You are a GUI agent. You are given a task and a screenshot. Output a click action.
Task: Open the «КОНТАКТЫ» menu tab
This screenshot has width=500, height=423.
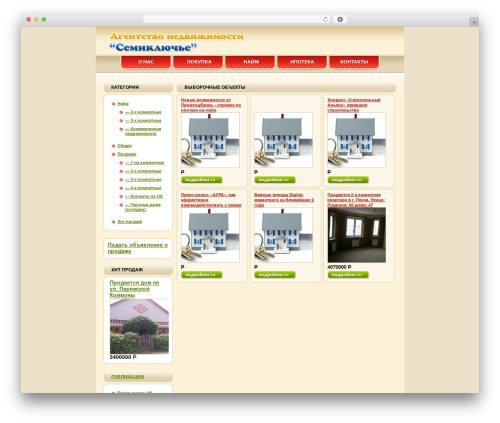pyautogui.click(x=354, y=62)
